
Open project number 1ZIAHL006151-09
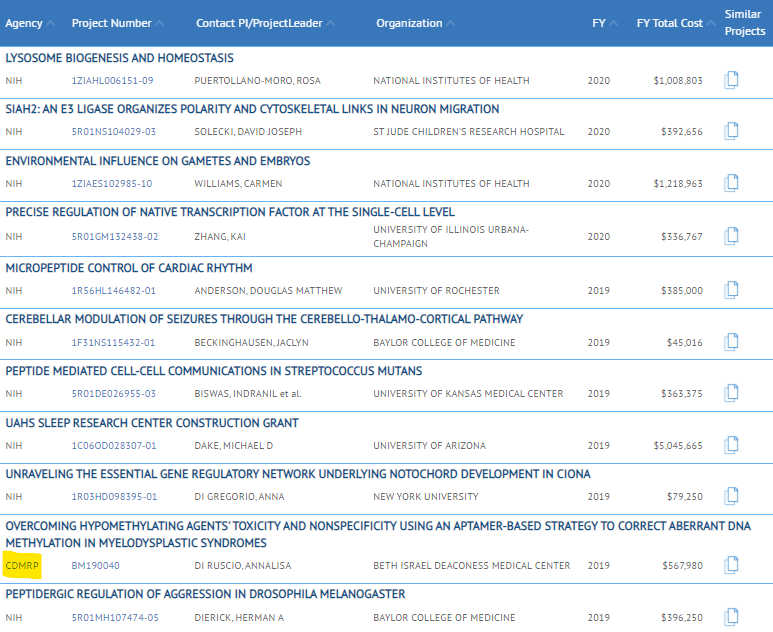pyautogui.click(x=112, y=80)
